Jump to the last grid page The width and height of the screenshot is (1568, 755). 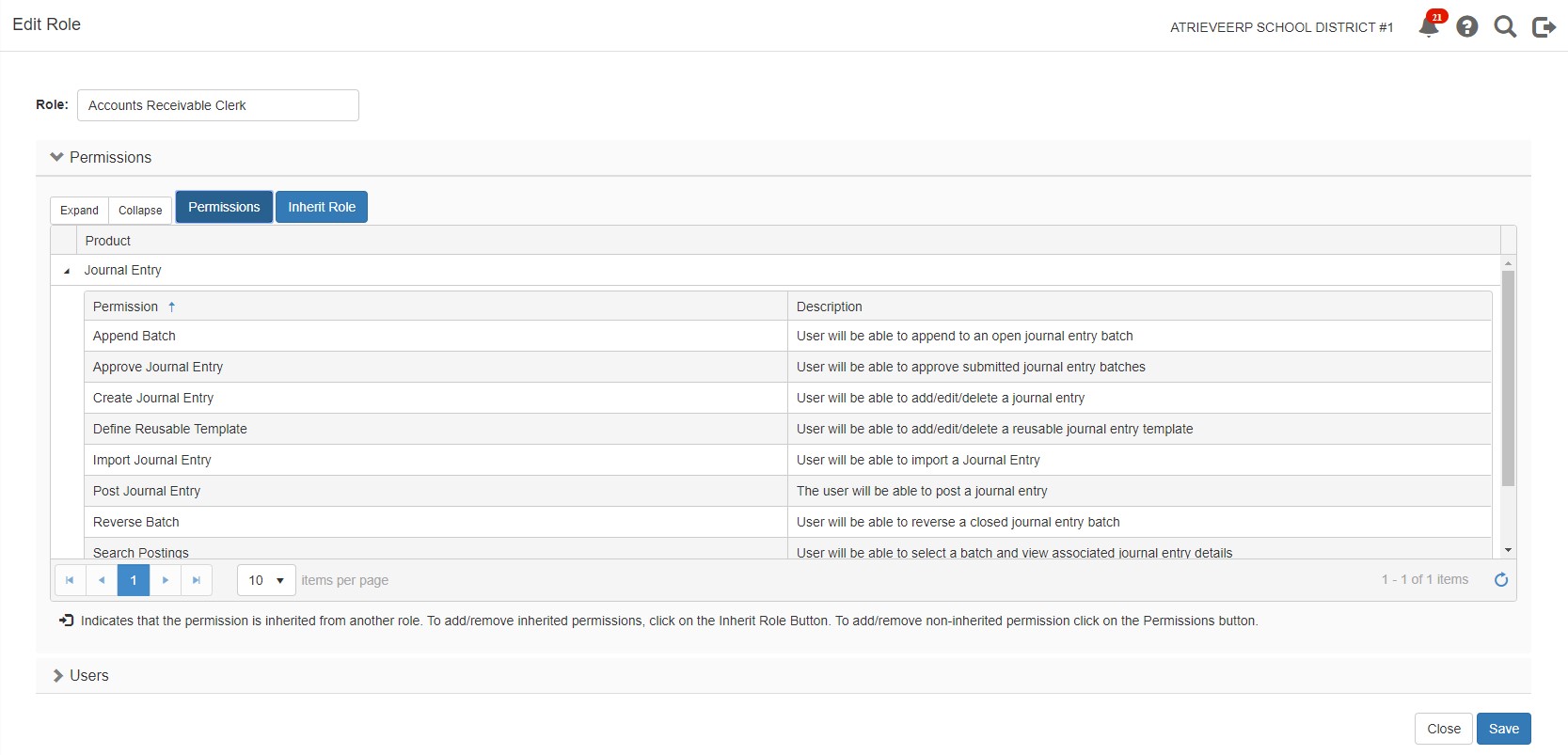pyautogui.click(x=197, y=580)
